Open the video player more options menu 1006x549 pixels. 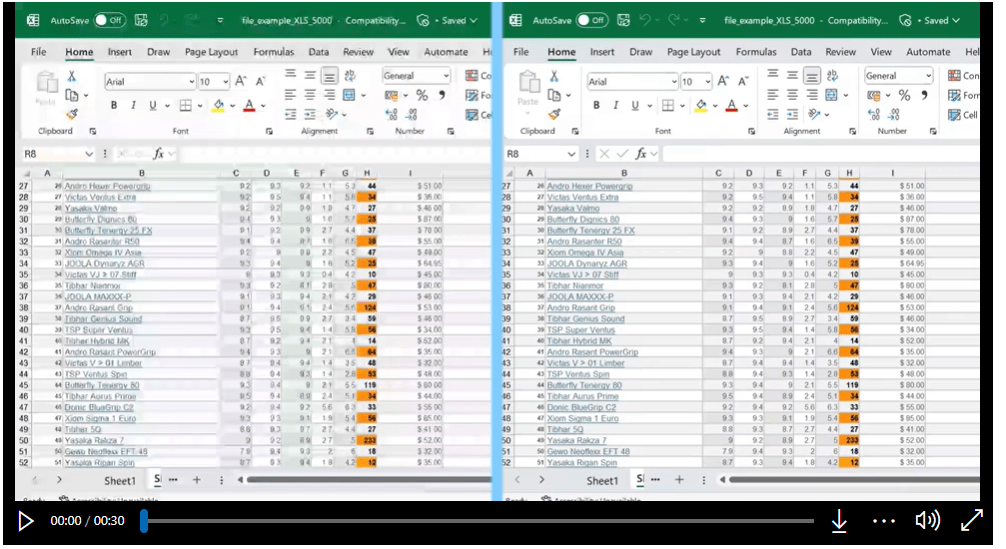click(x=883, y=520)
